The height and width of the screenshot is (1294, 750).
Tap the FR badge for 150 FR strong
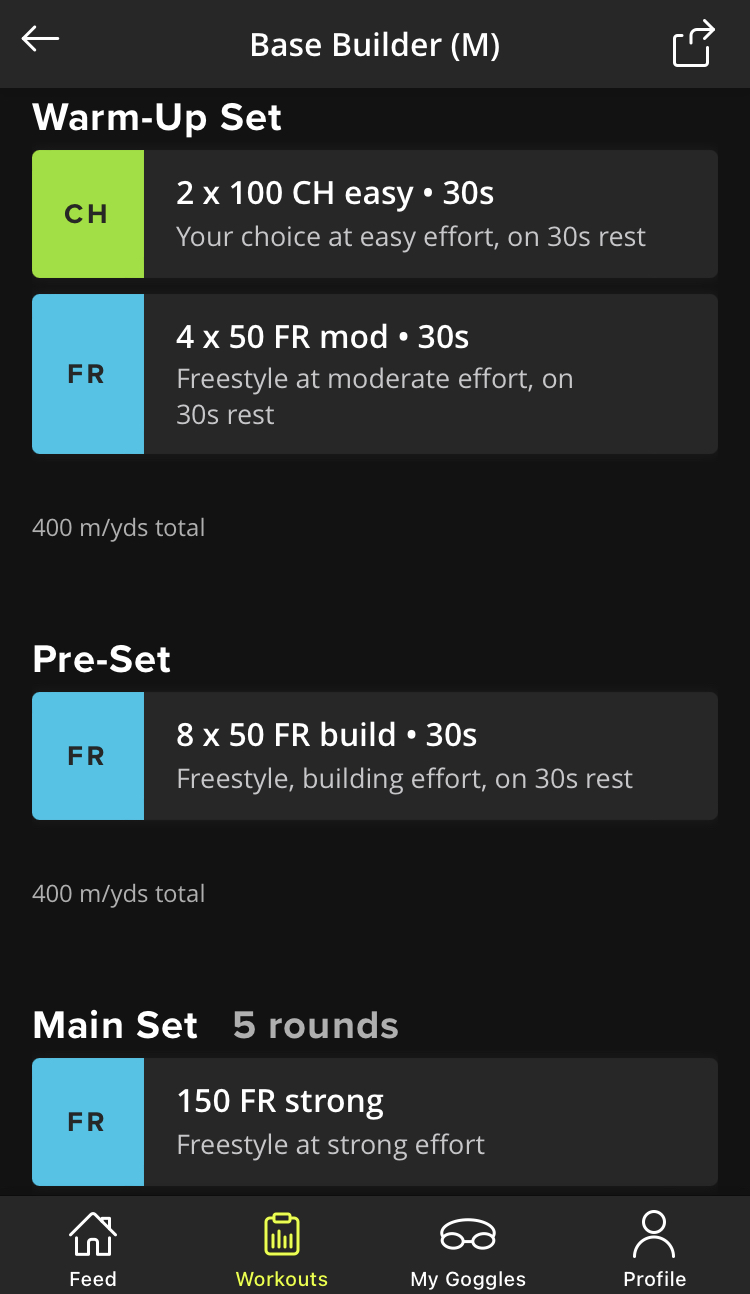coord(88,1122)
